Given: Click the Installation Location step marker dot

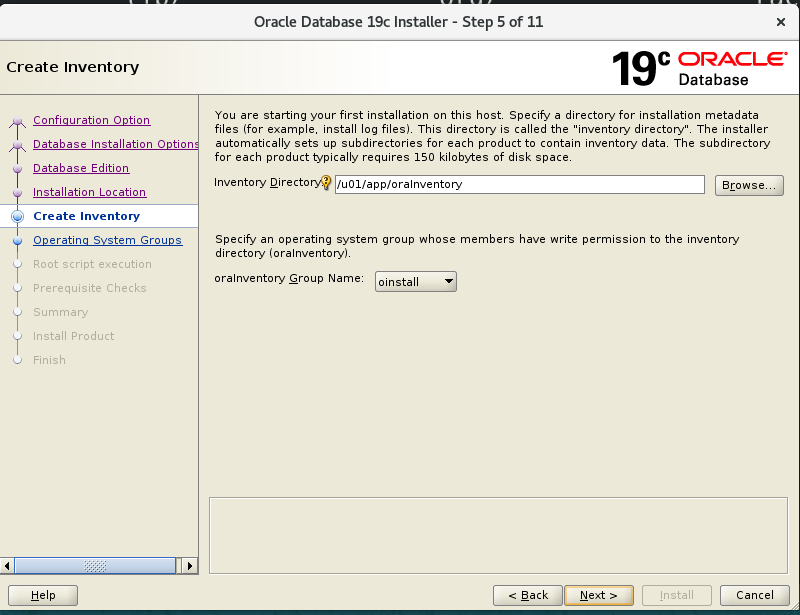Looking at the screenshot, I should (x=17, y=192).
